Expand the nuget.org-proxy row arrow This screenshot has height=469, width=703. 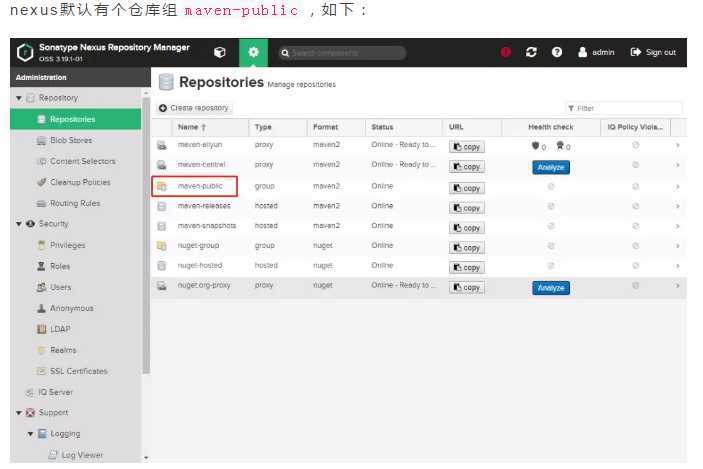tap(677, 286)
